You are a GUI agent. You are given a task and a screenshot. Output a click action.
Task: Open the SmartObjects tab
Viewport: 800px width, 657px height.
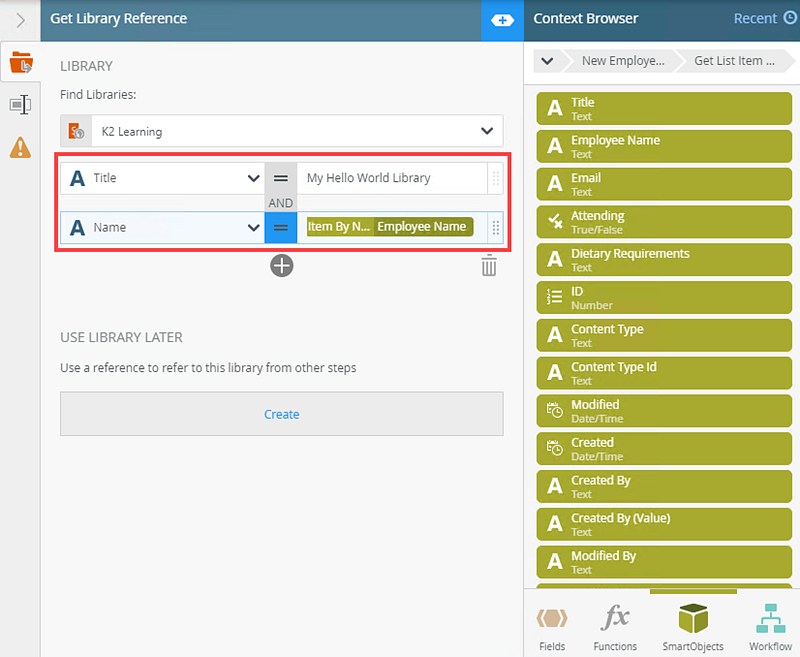coord(693,627)
